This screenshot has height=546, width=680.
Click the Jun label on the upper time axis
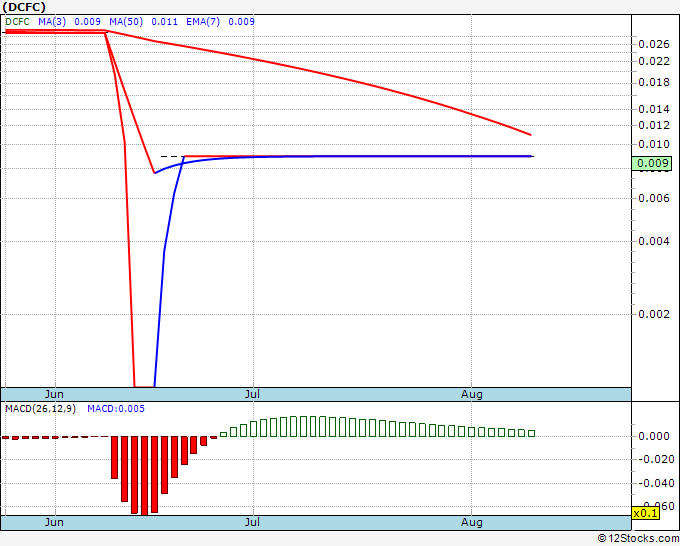coord(54,394)
